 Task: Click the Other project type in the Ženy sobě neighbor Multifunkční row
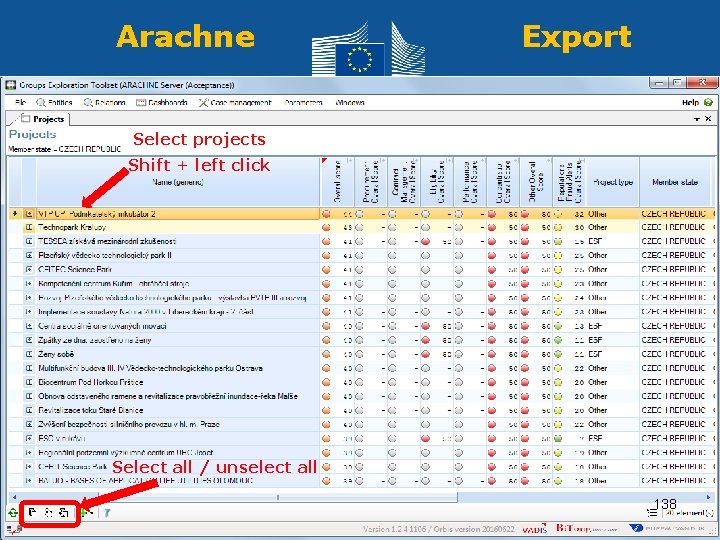tap(597, 368)
